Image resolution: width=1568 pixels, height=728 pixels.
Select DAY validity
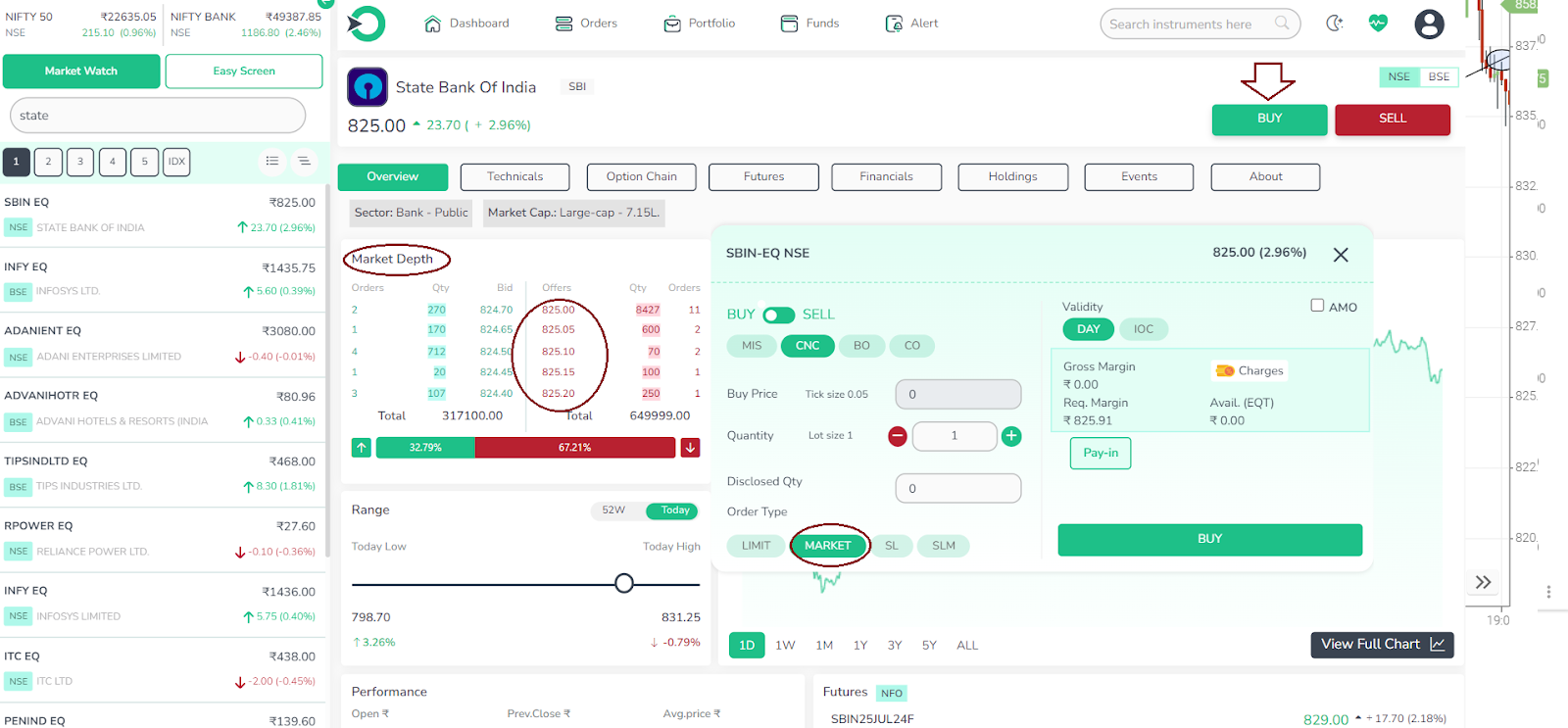(1089, 329)
